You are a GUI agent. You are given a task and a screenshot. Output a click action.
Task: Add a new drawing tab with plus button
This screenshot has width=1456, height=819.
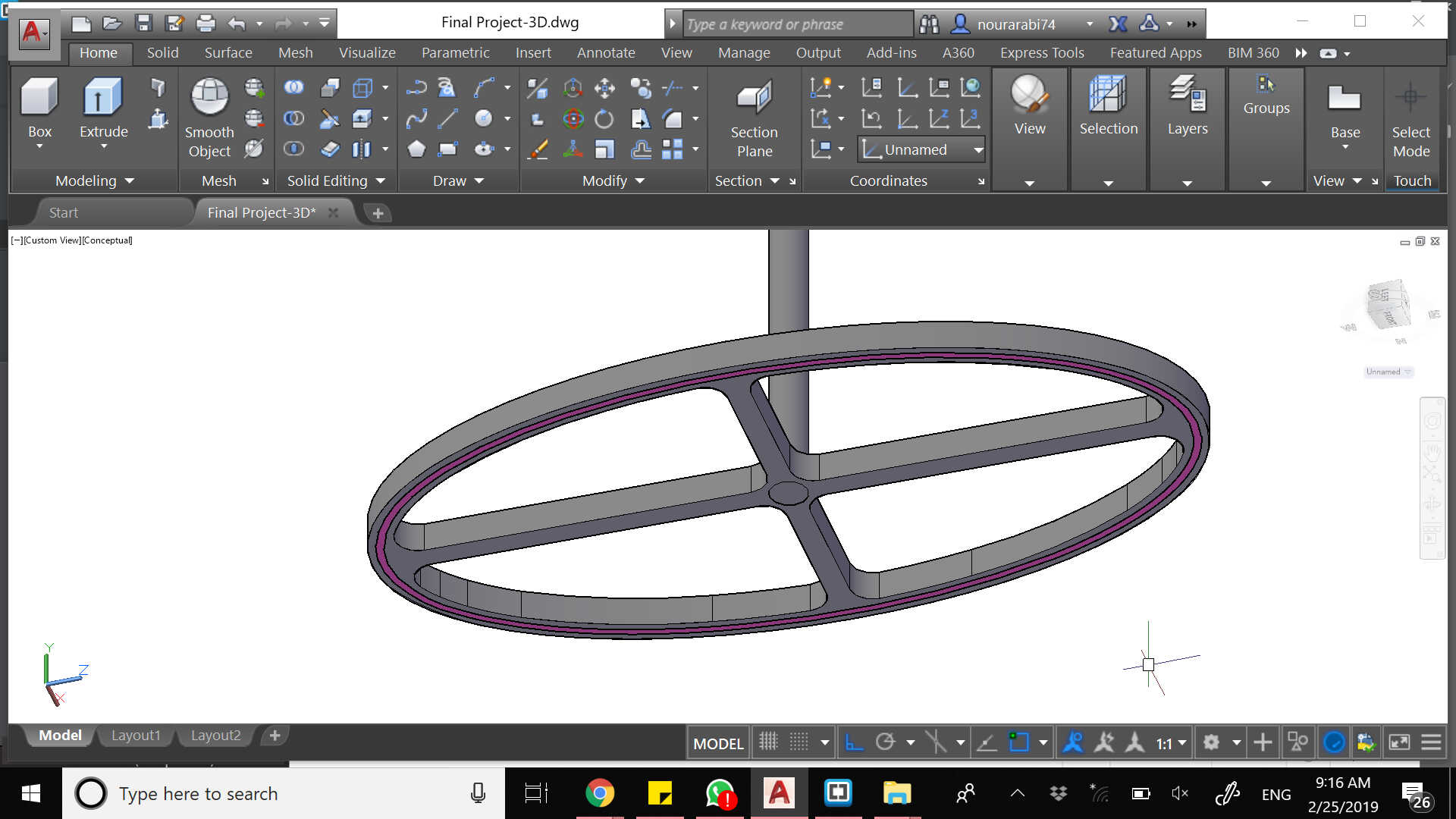pos(378,214)
